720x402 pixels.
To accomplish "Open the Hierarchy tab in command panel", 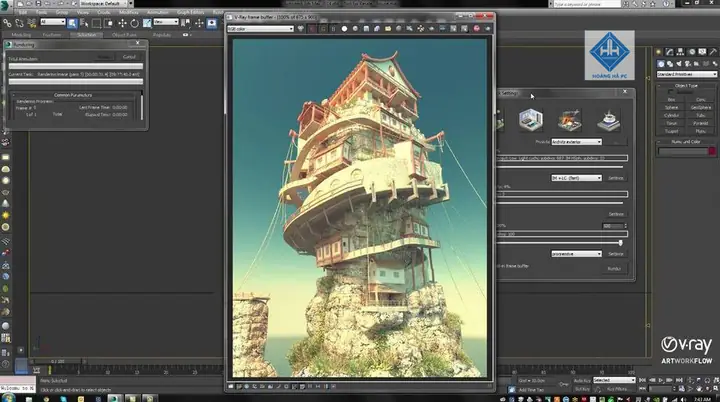I will pyautogui.click(x=681, y=52).
